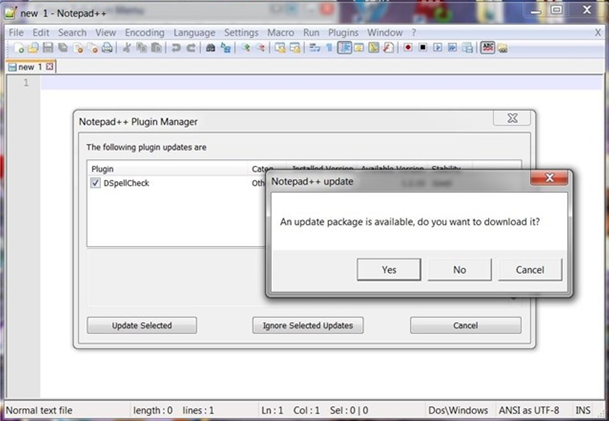
Task: Open the Language menu
Action: coord(194,33)
